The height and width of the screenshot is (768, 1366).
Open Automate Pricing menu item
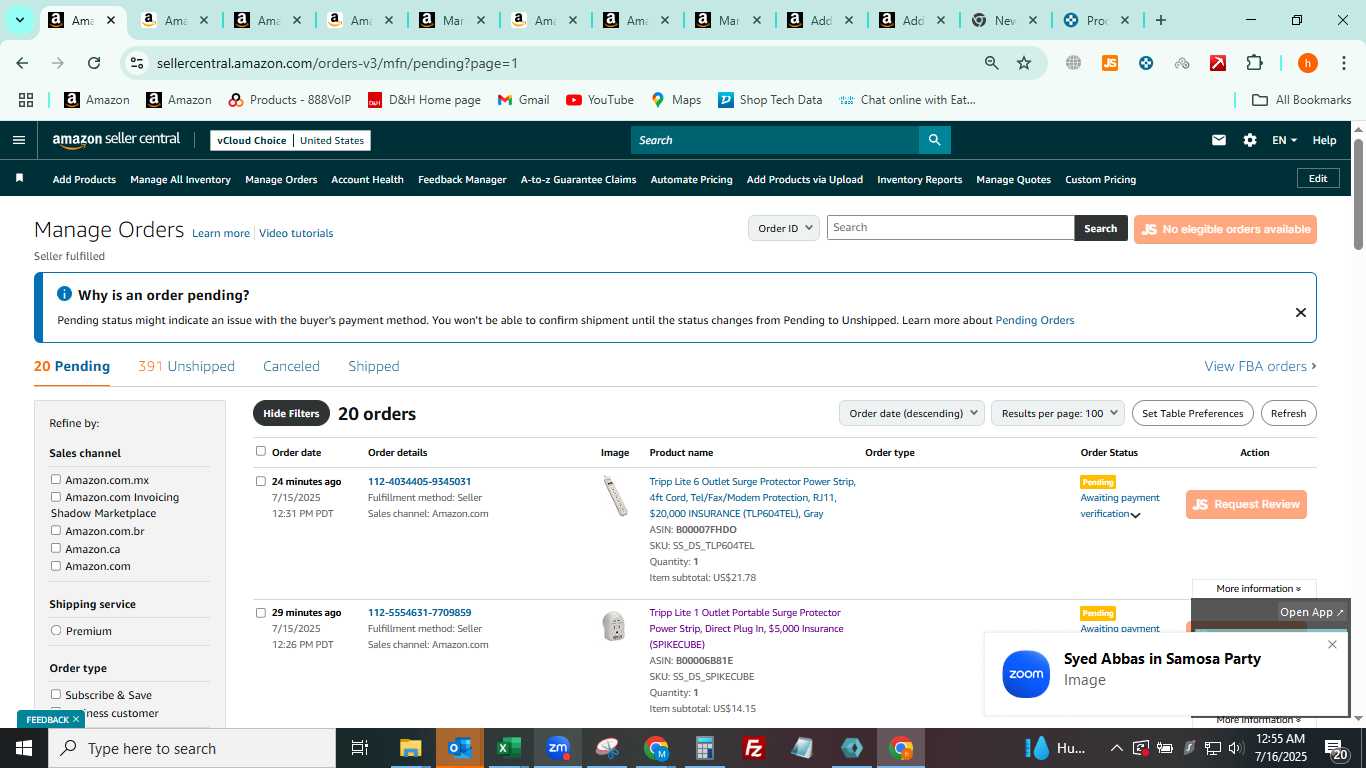(691, 179)
